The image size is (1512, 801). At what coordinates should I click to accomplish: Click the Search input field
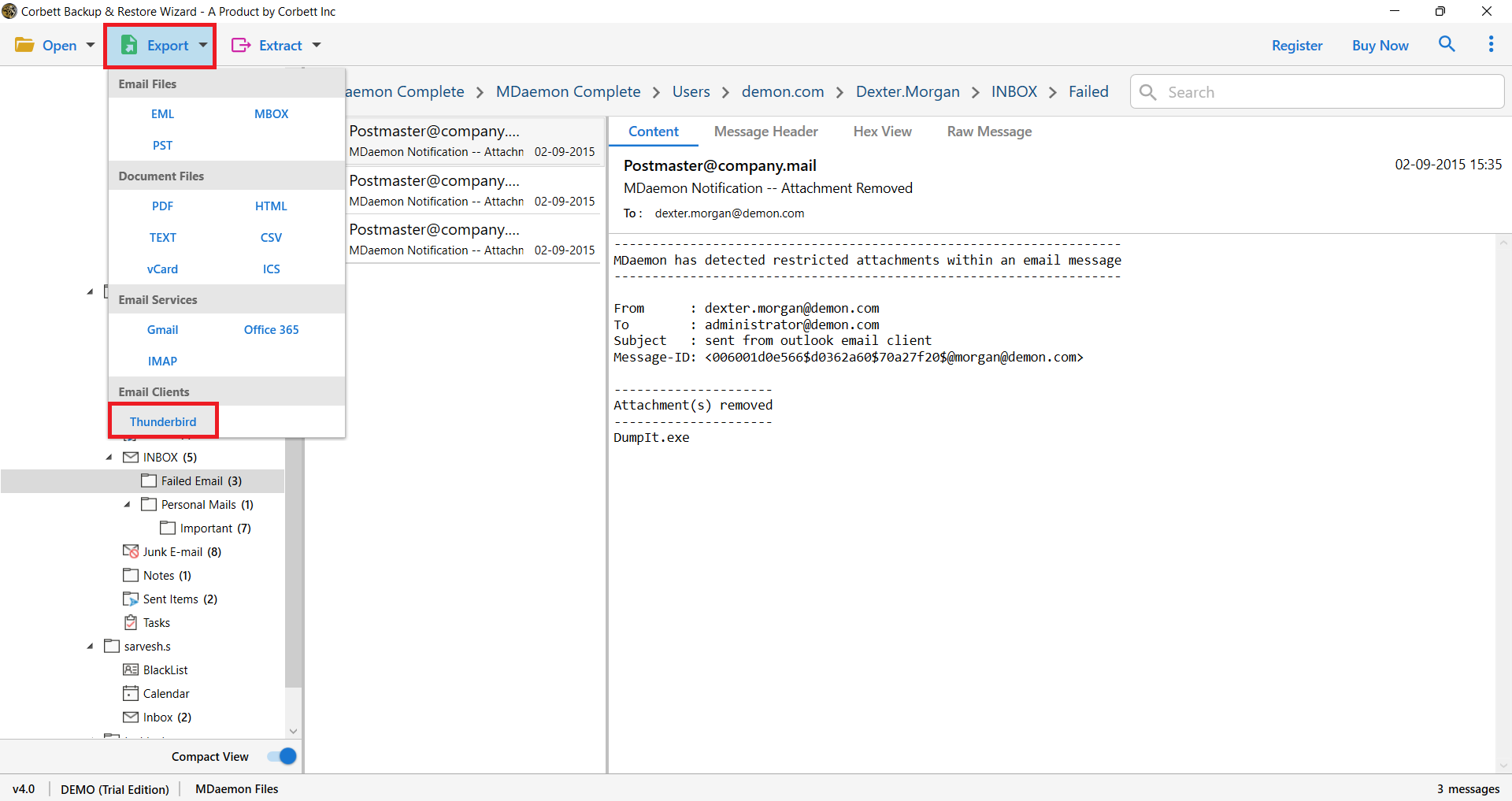pyautogui.click(x=1317, y=92)
